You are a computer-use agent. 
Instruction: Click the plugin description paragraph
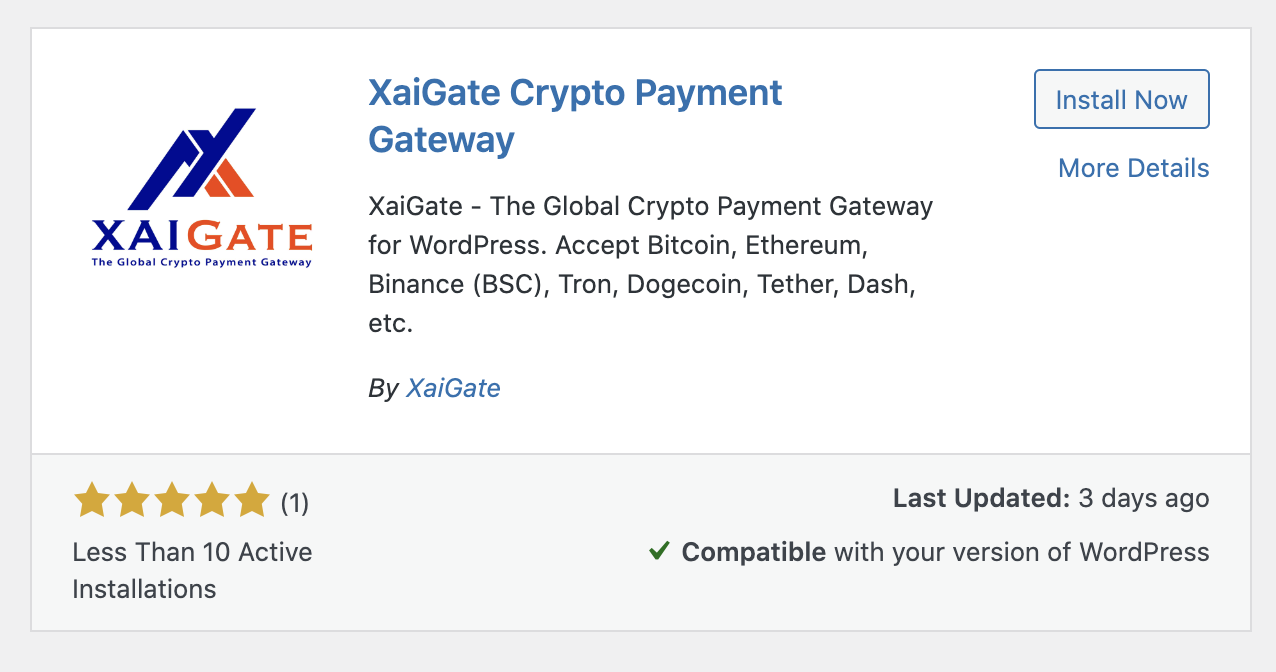[x=650, y=265]
